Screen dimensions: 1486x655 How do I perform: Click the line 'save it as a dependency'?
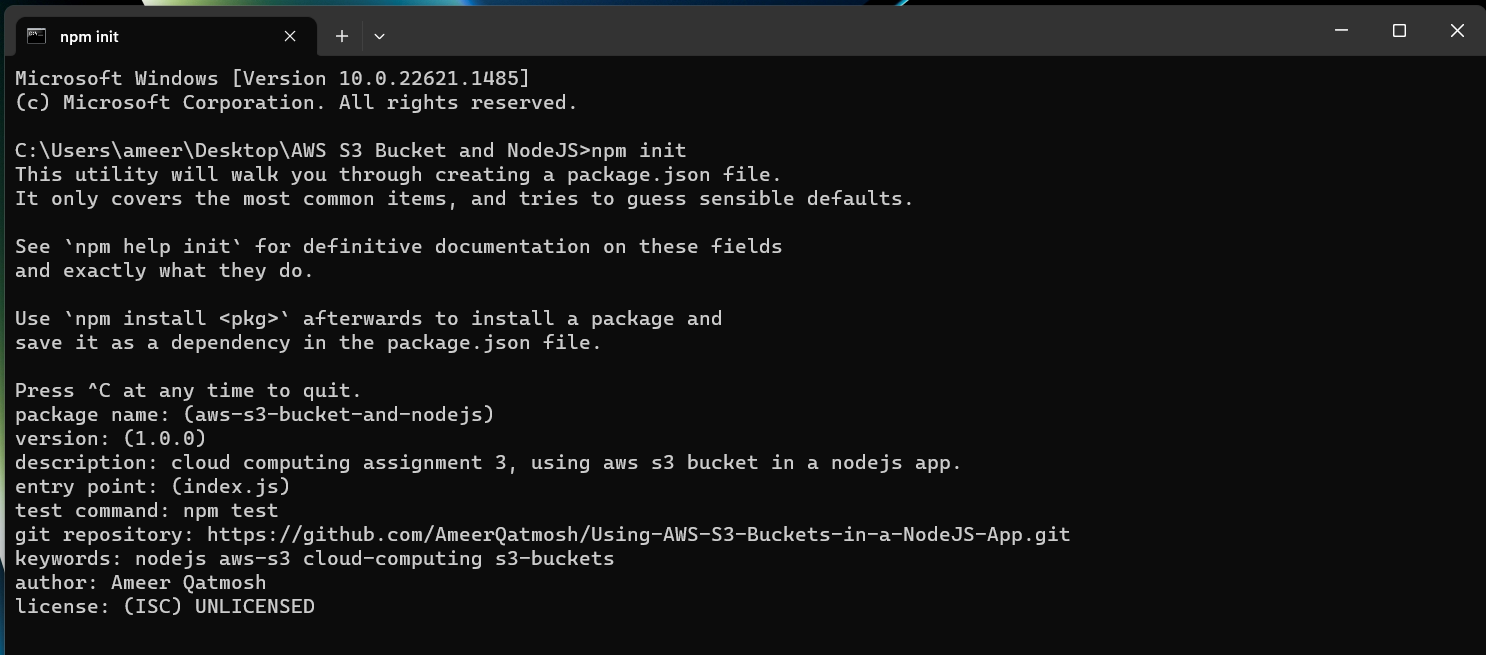pos(308,342)
